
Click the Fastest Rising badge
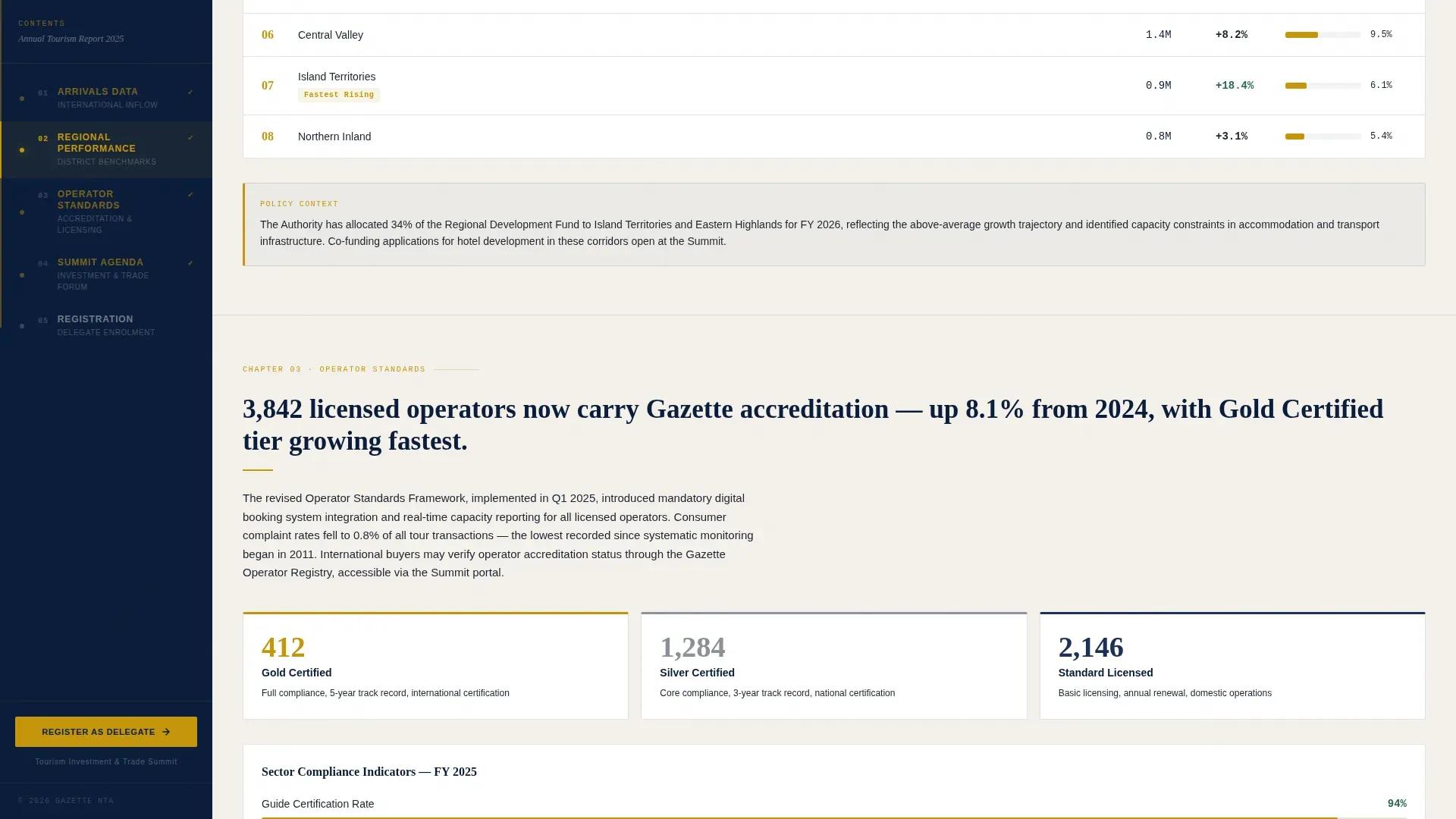[339, 95]
